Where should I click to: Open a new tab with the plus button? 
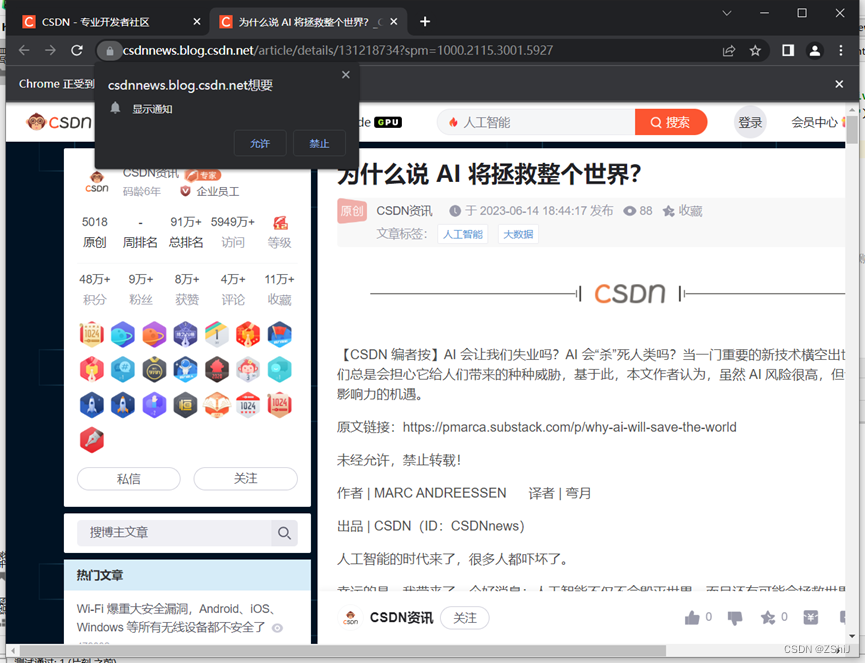425,22
